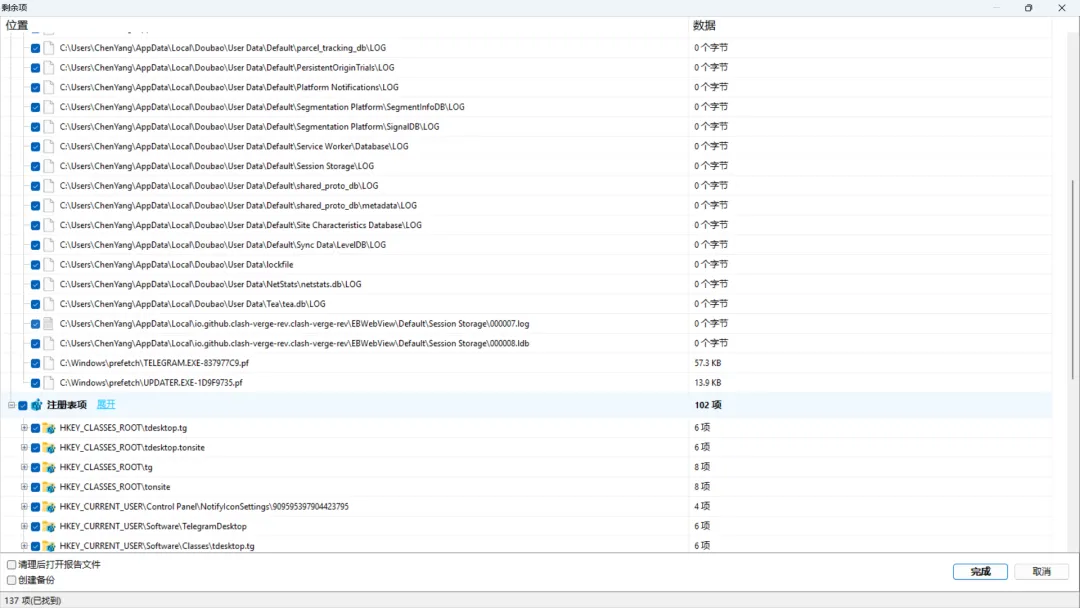The width and height of the screenshot is (1080, 608).
Task: Uncheck the Software\TelegramDesktop checkbox
Action: [35, 527]
